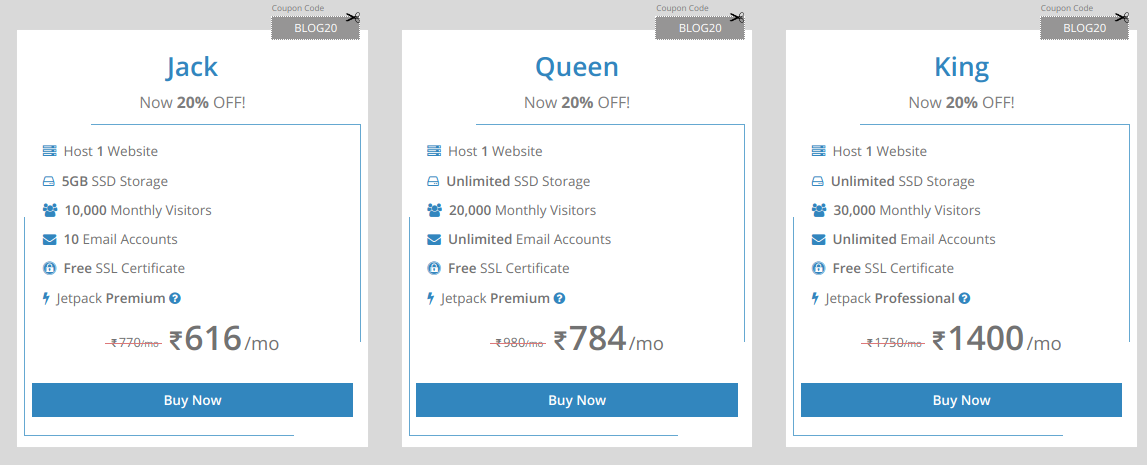
Task: Click the Jetpack Professional help icon in King plan
Action: pyautogui.click(x=964, y=298)
